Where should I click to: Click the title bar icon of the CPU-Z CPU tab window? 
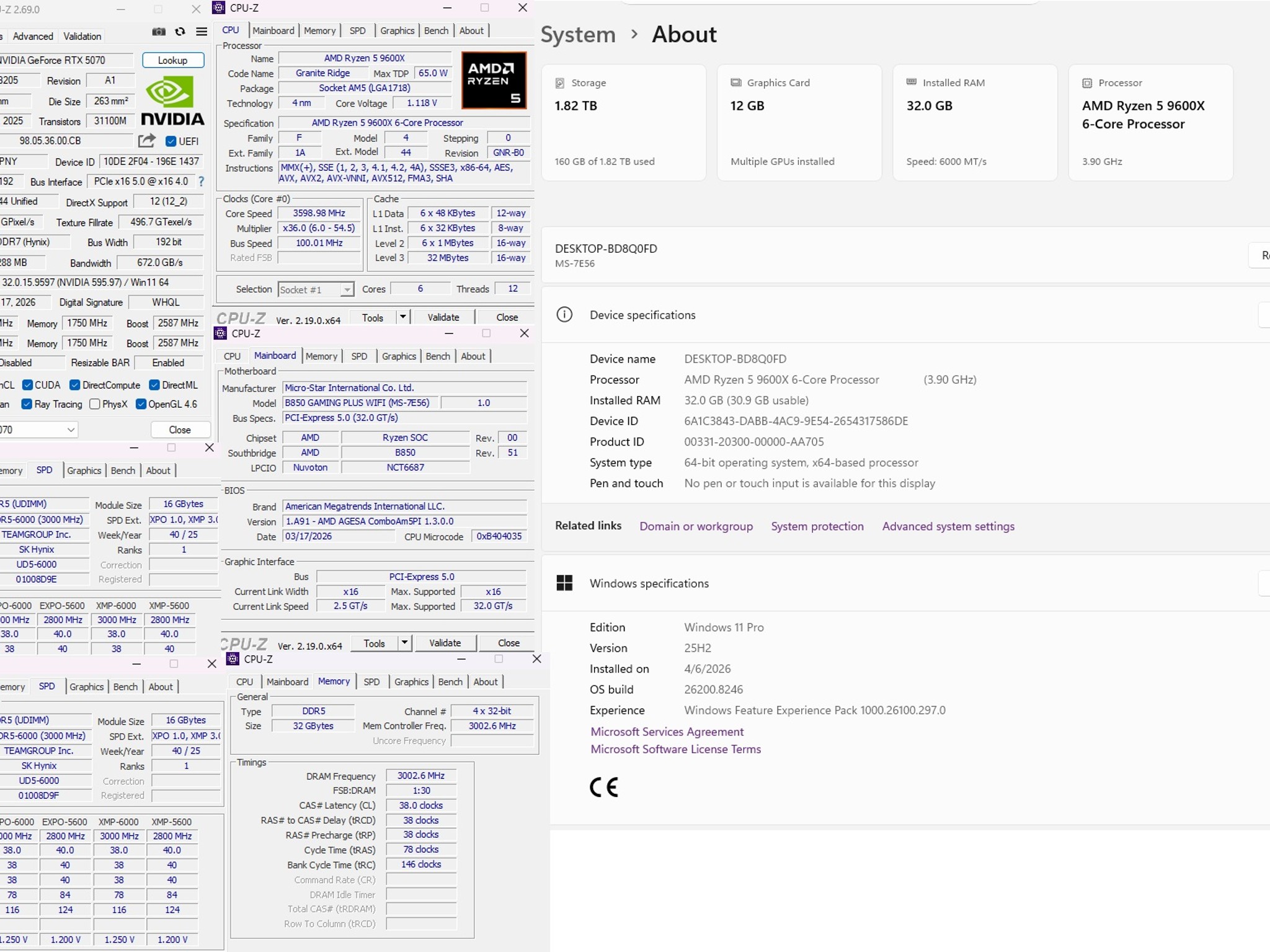tap(218, 7)
